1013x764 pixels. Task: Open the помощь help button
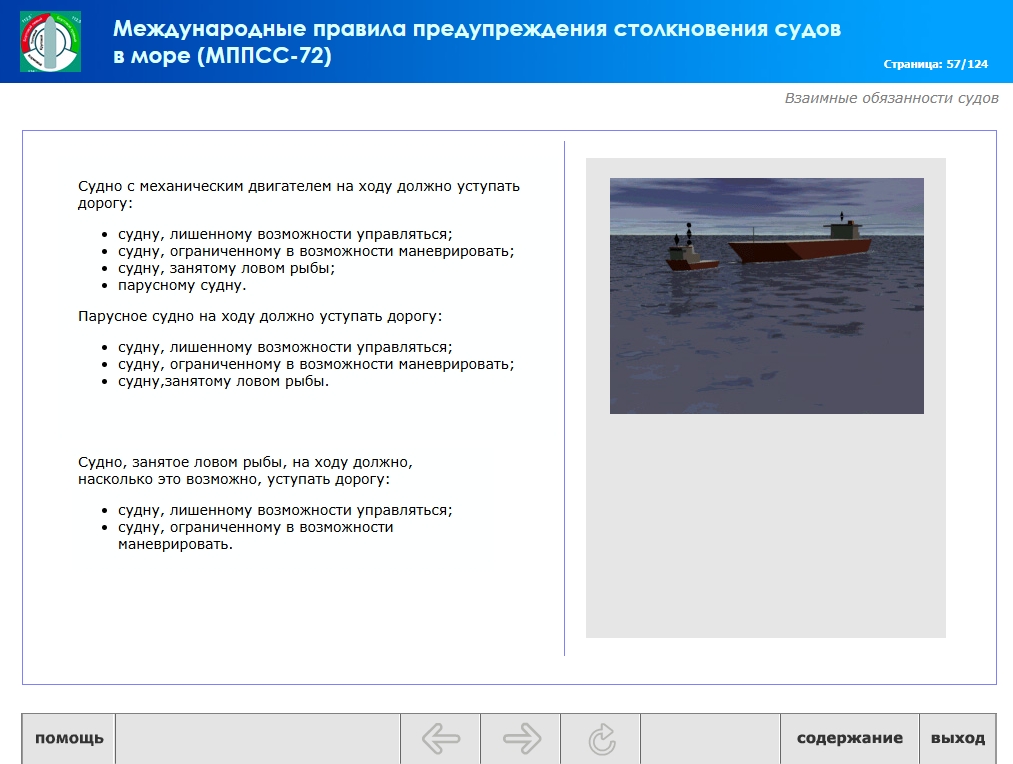[x=69, y=738]
